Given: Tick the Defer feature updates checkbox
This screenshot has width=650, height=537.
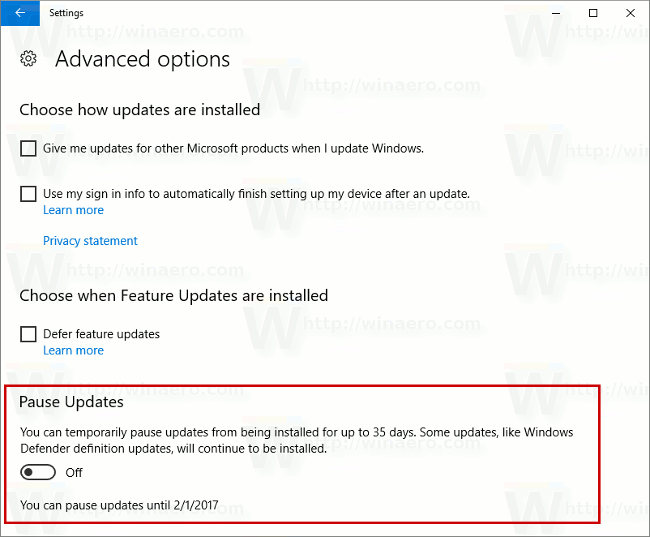Looking at the screenshot, I should pos(29,334).
